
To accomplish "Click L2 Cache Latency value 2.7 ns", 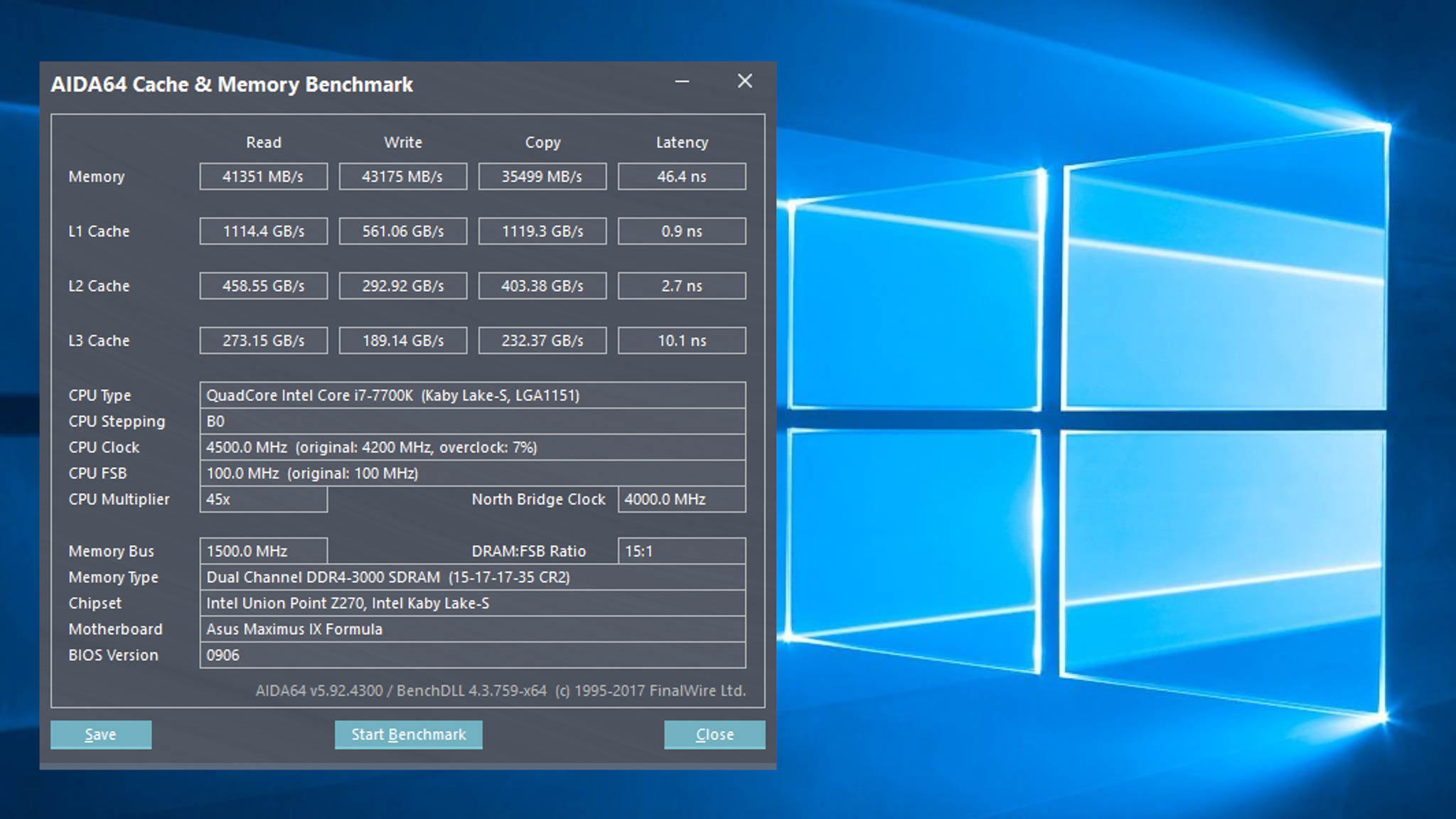I will pos(681,286).
